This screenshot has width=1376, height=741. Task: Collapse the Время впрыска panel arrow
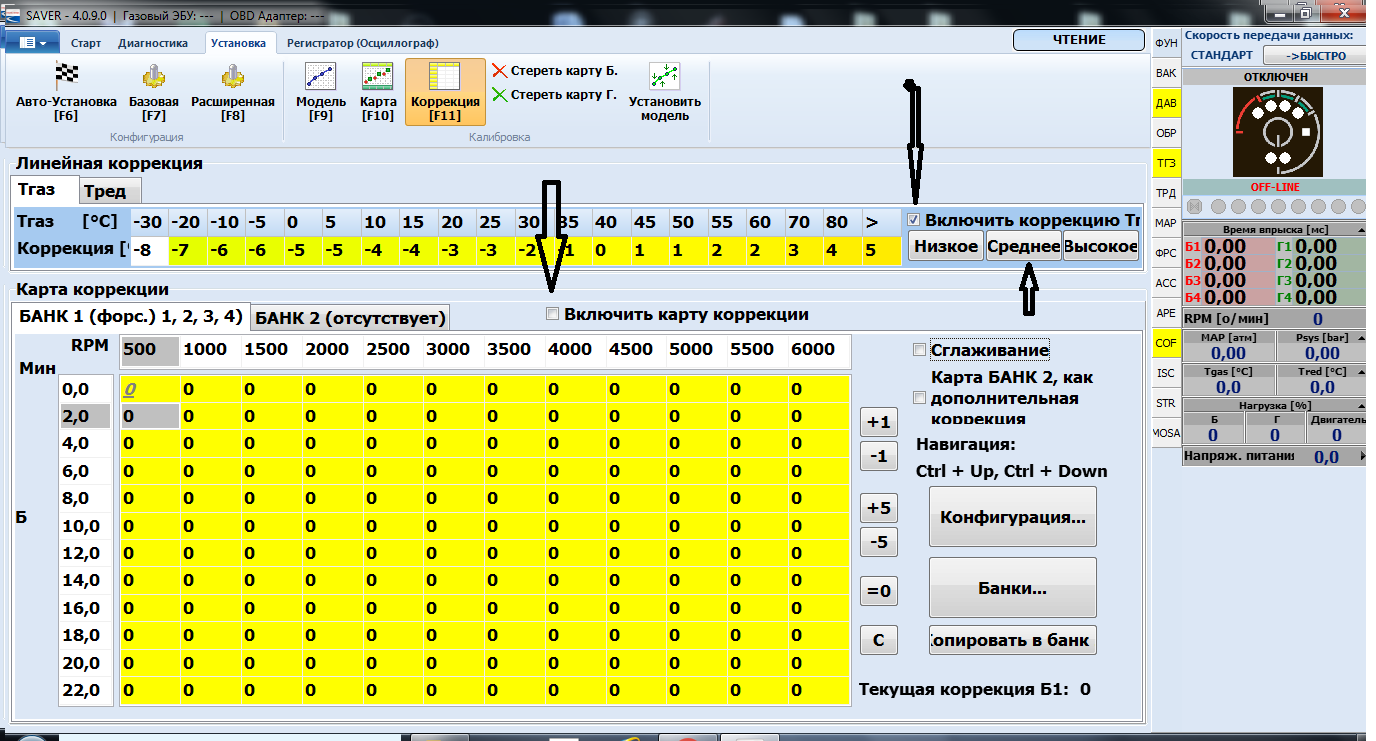1359,229
